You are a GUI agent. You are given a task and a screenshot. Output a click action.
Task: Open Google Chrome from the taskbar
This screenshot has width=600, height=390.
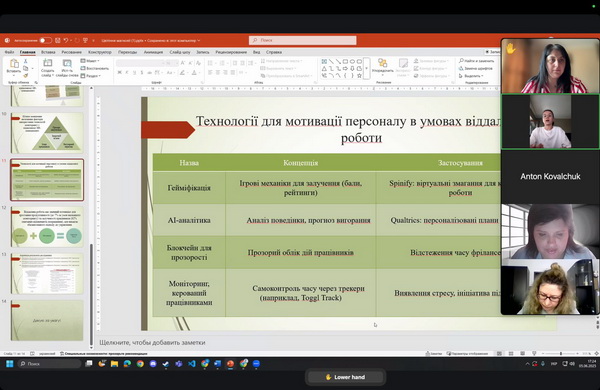pos(140,364)
